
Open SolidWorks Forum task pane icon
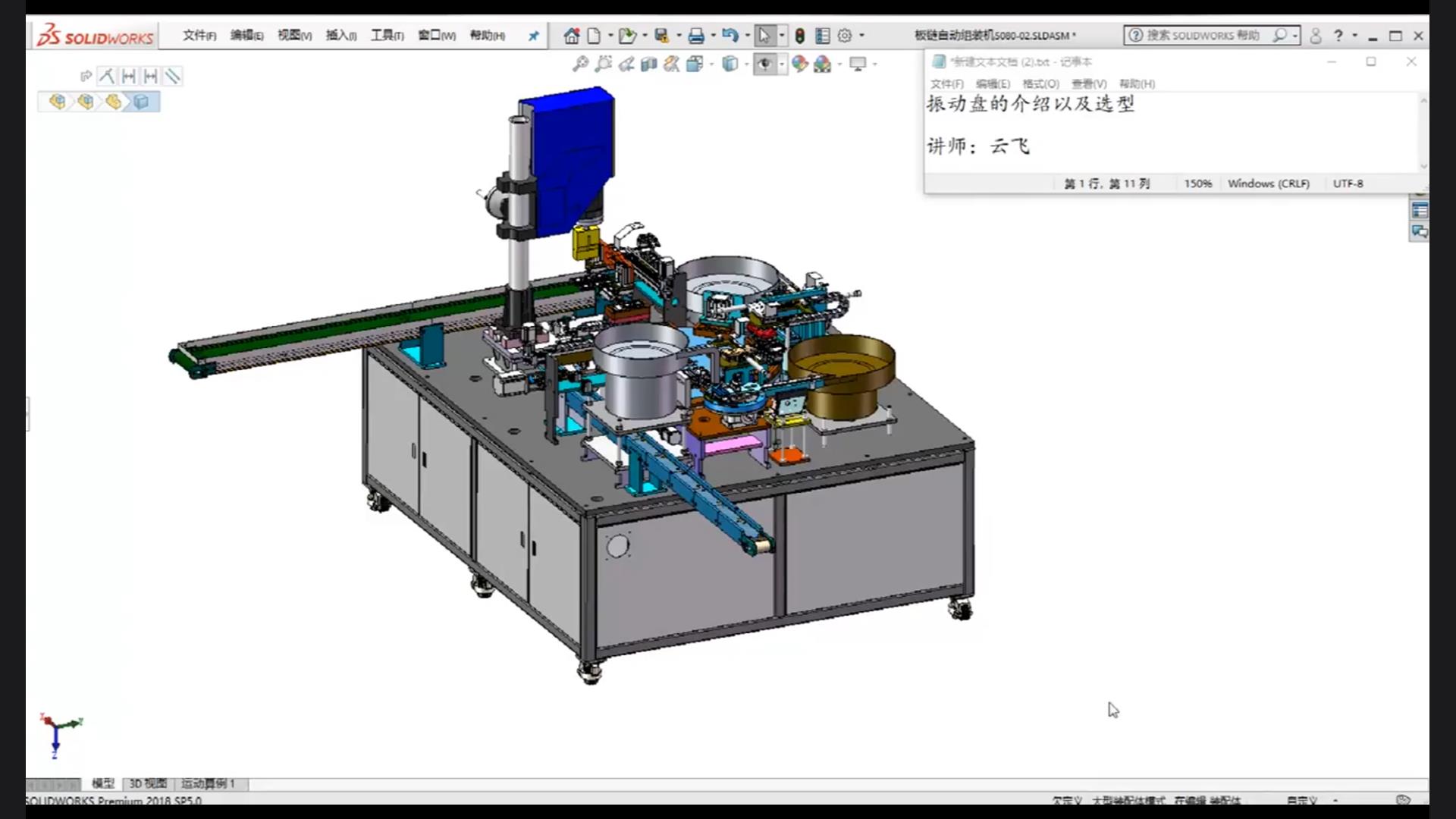click(x=1420, y=232)
